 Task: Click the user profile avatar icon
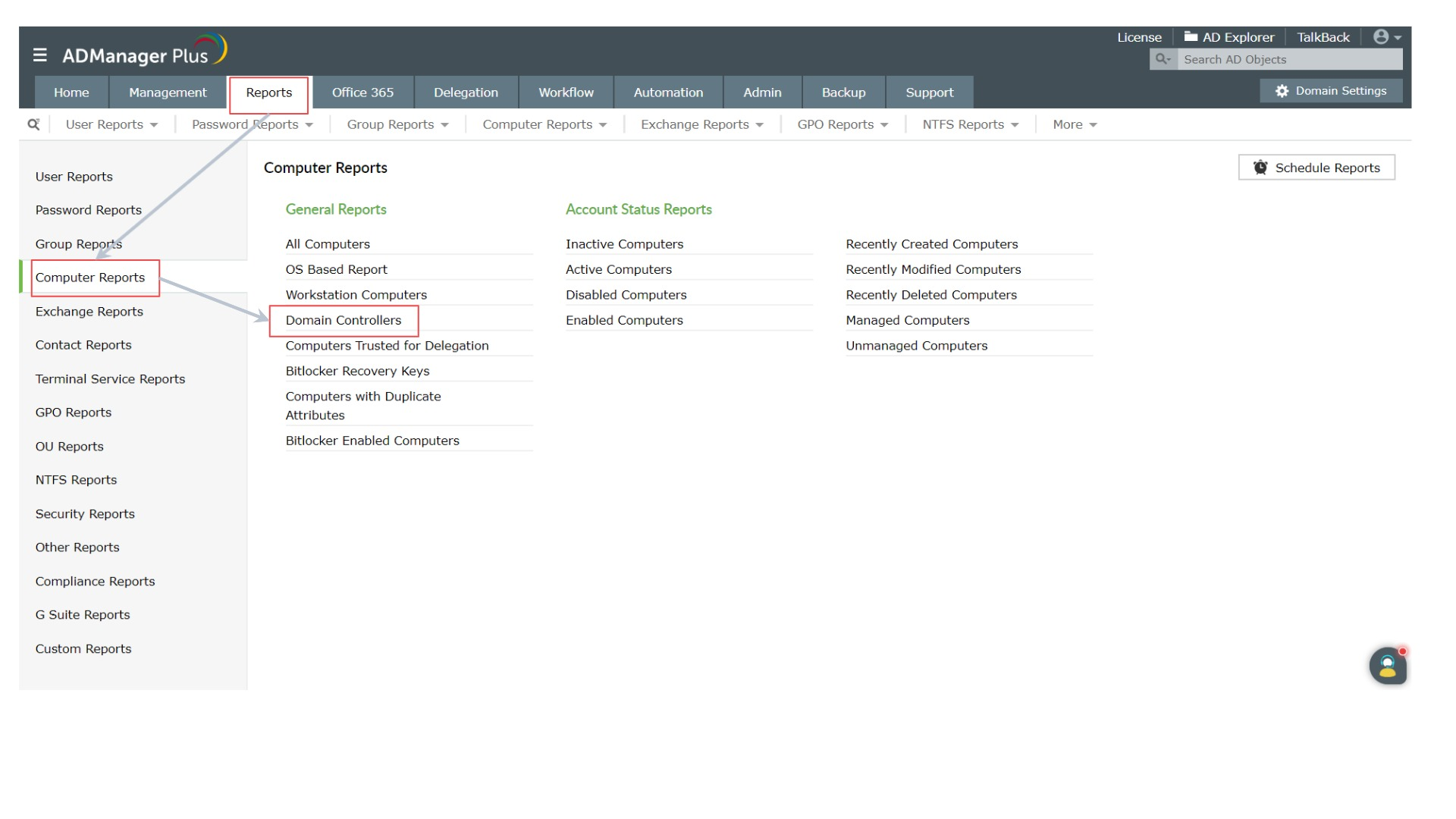[x=1382, y=37]
